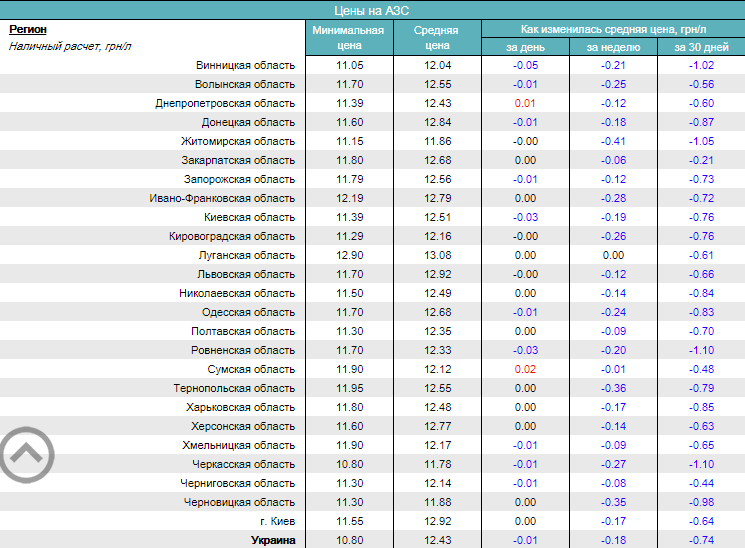745x548 pixels.
Task: Select the 'Средняя цена' column header
Action: pyautogui.click(x=437, y=37)
